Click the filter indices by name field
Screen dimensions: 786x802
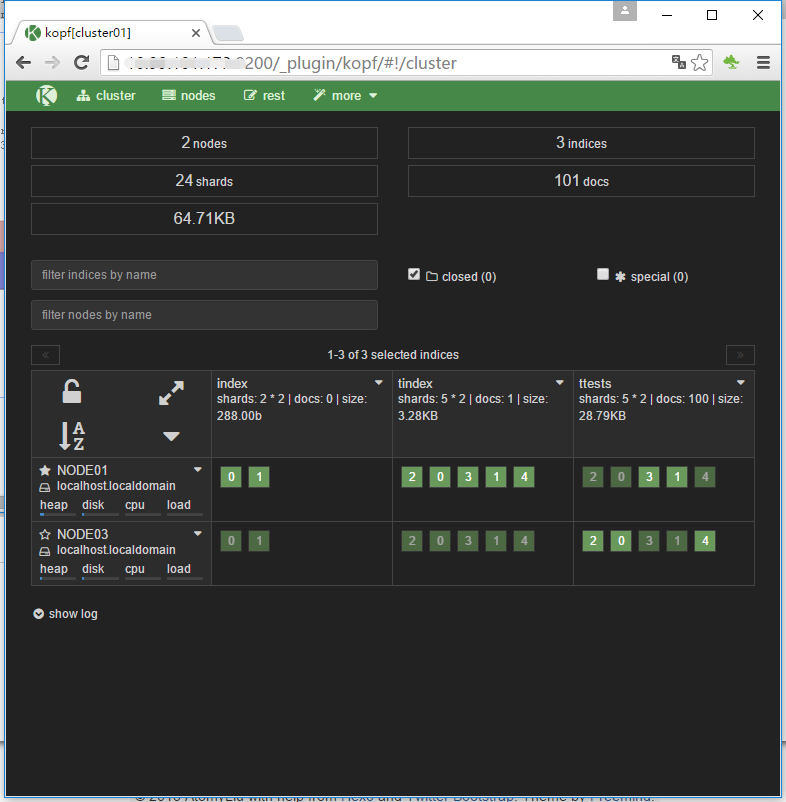click(204, 275)
